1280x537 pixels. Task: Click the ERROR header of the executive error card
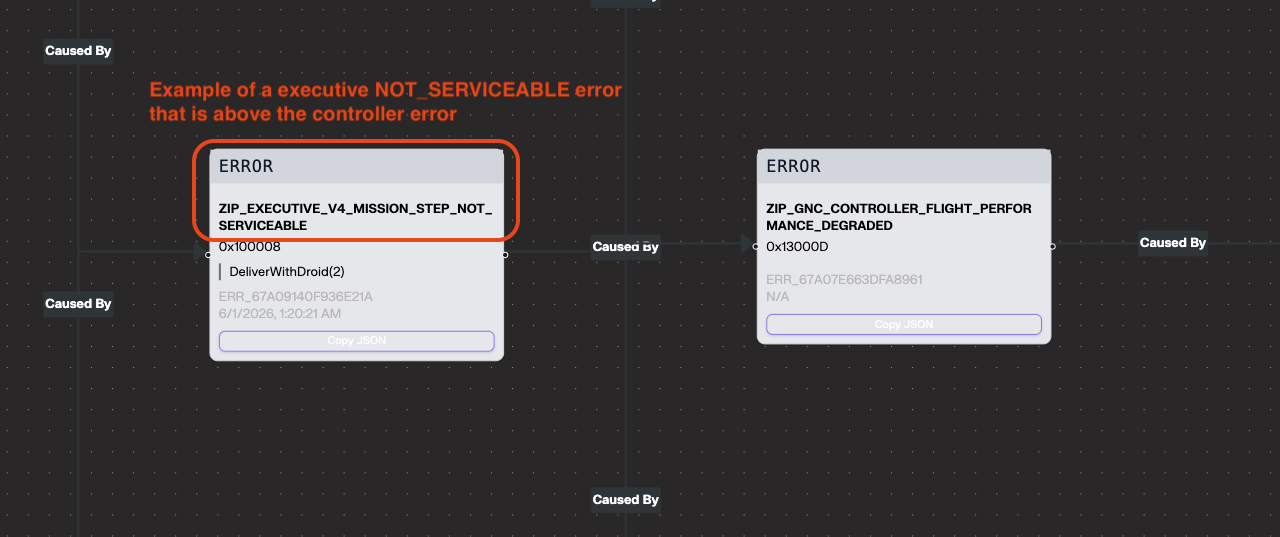[x=356, y=166]
